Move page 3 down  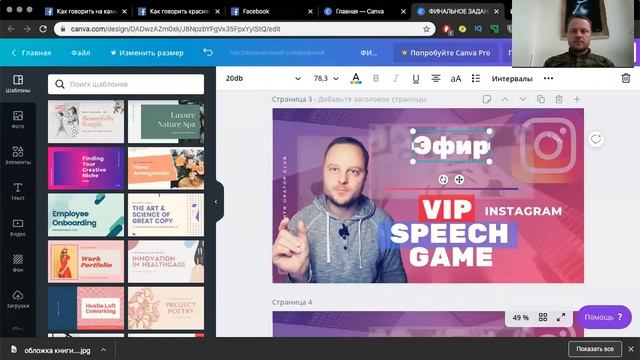click(523, 99)
